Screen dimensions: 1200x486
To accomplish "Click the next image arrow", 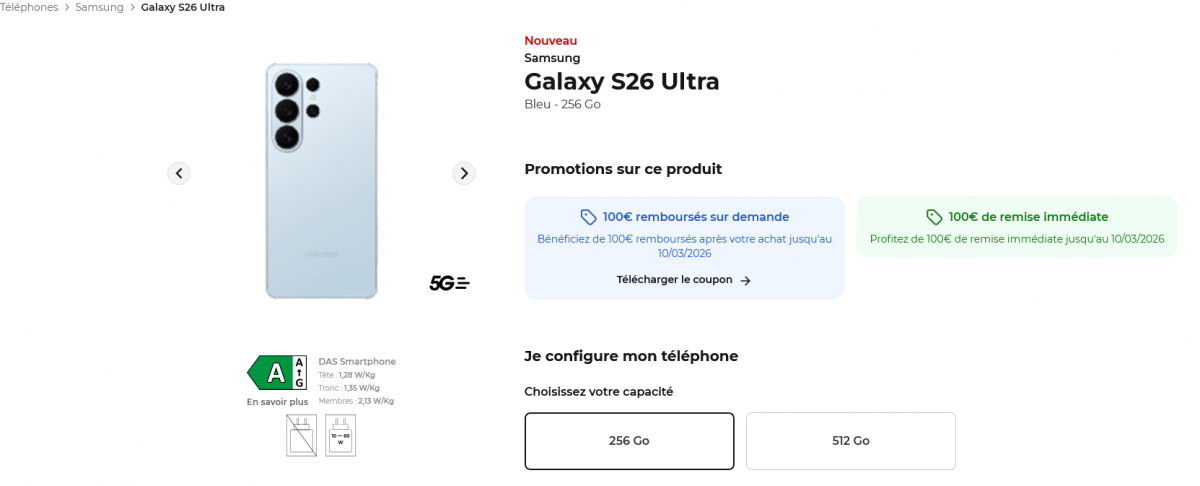I will [x=463, y=173].
